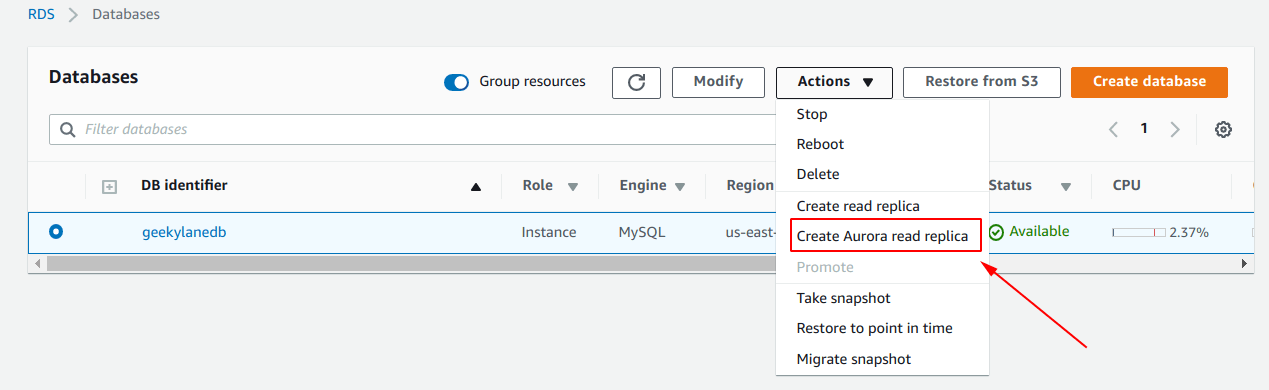Image resolution: width=1269 pixels, height=390 pixels.
Task: Sort by DB identifier ascending arrow
Action: click(x=476, y=187)
